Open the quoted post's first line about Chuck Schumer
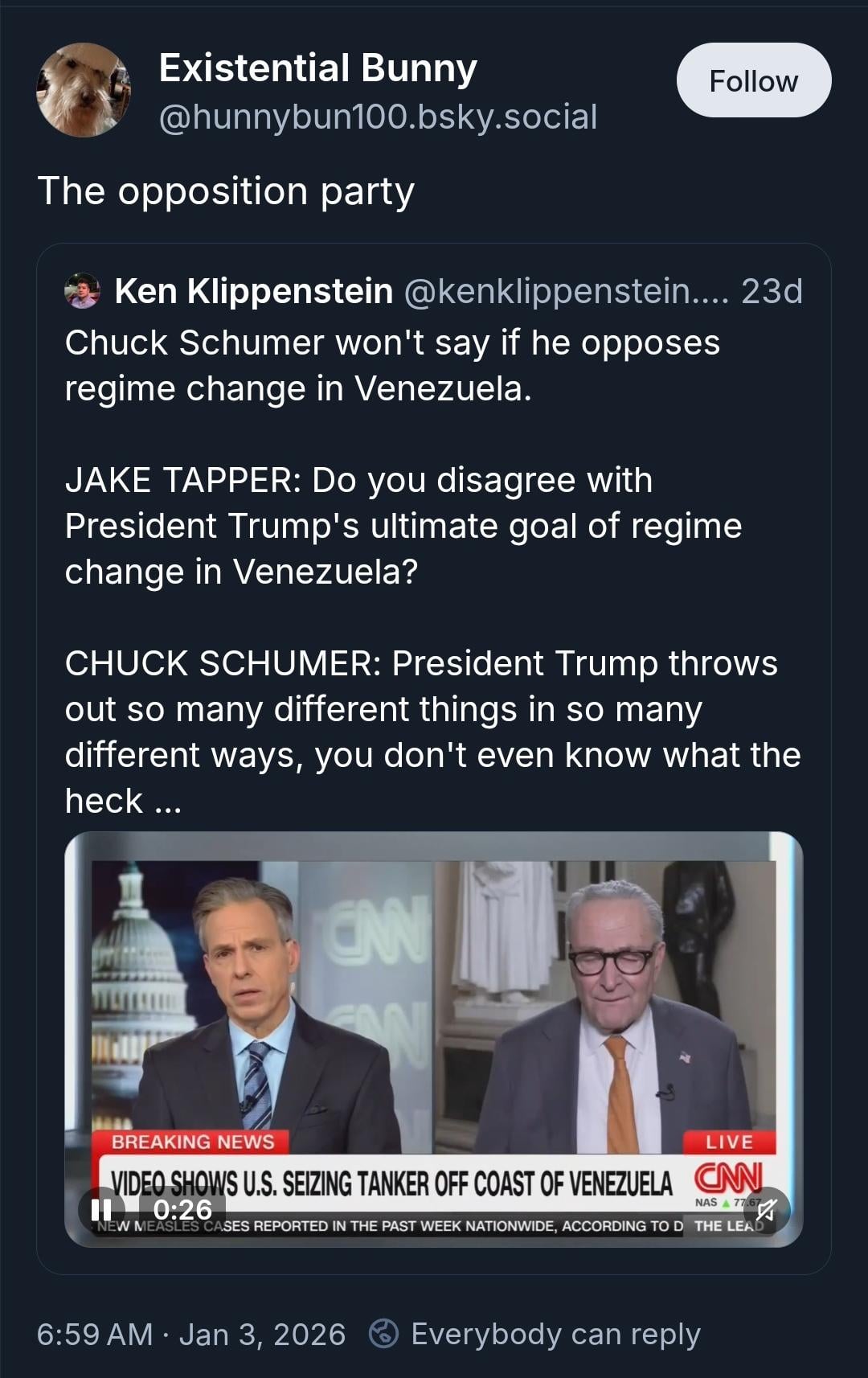Image resolution: width=868 pixels, height=1378 pixels. tap(392, 365)
